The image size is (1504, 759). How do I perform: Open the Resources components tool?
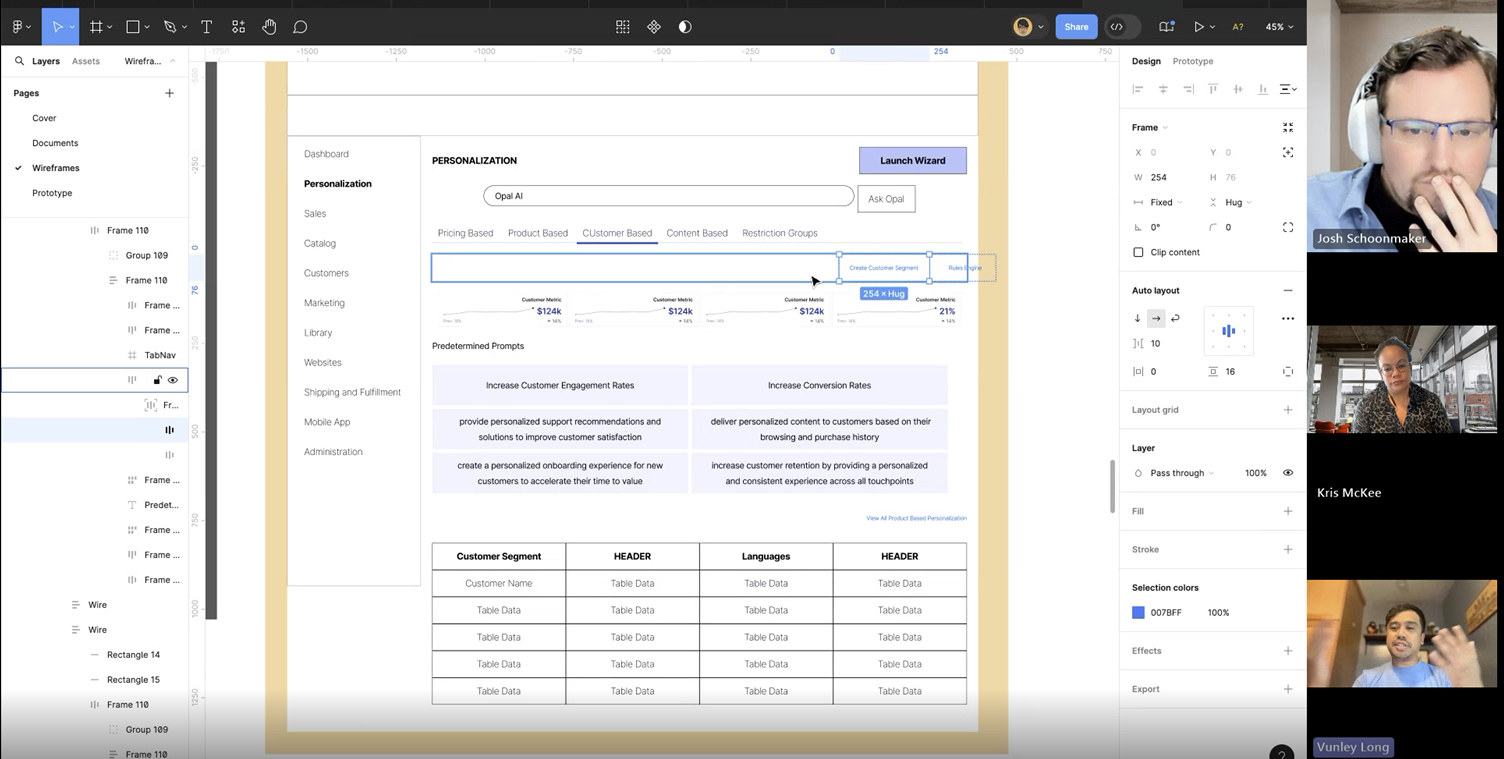click(238, 27)
